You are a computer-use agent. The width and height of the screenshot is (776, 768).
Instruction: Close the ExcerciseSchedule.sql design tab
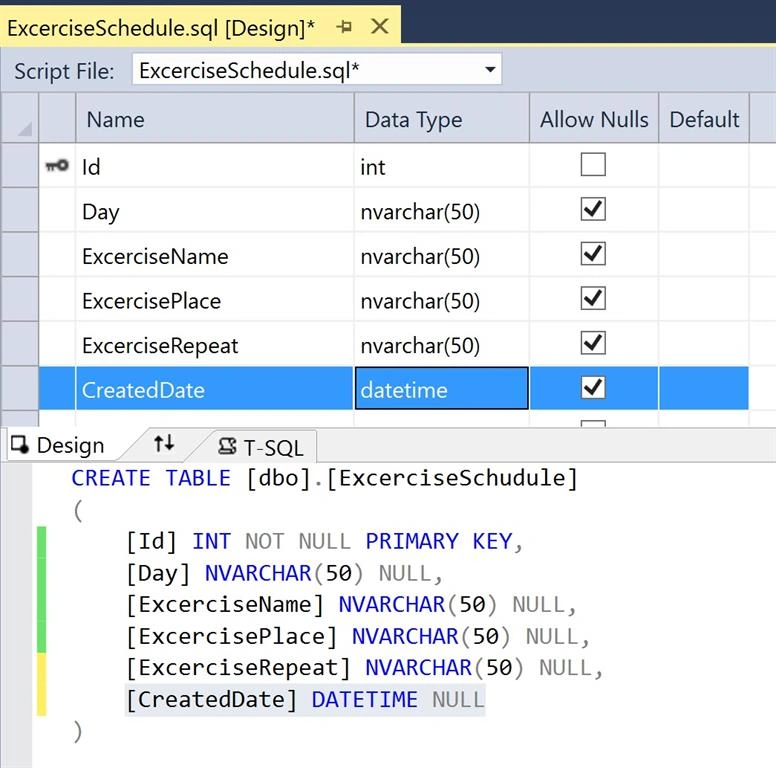click(x=380, y=26)
